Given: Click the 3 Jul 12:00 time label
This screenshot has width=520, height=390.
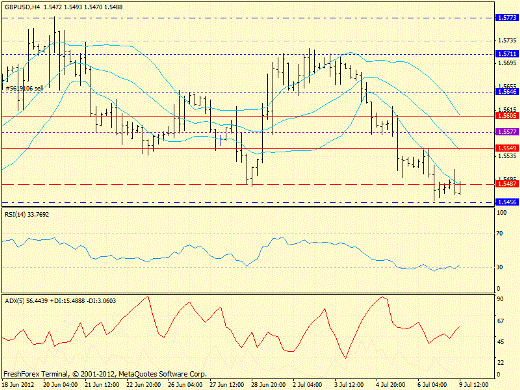Looking at the screenshot, I should coord(349,384).
